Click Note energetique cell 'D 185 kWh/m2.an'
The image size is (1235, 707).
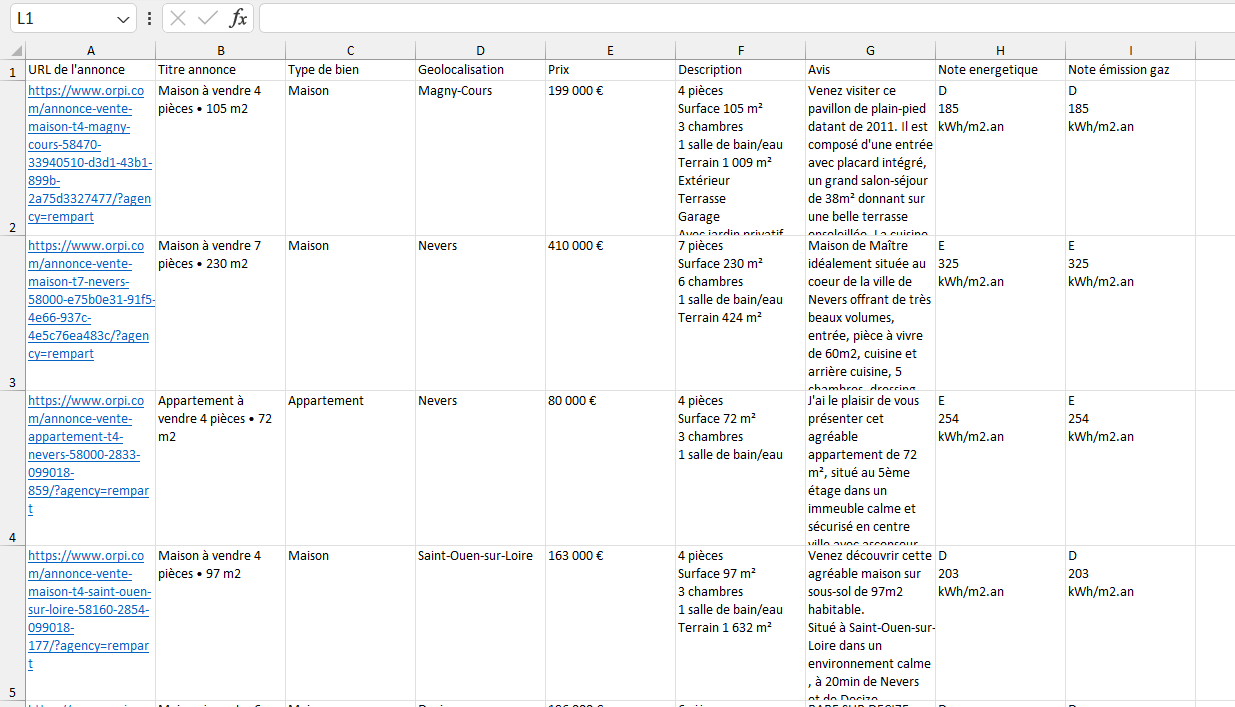tap(1001, 158)
